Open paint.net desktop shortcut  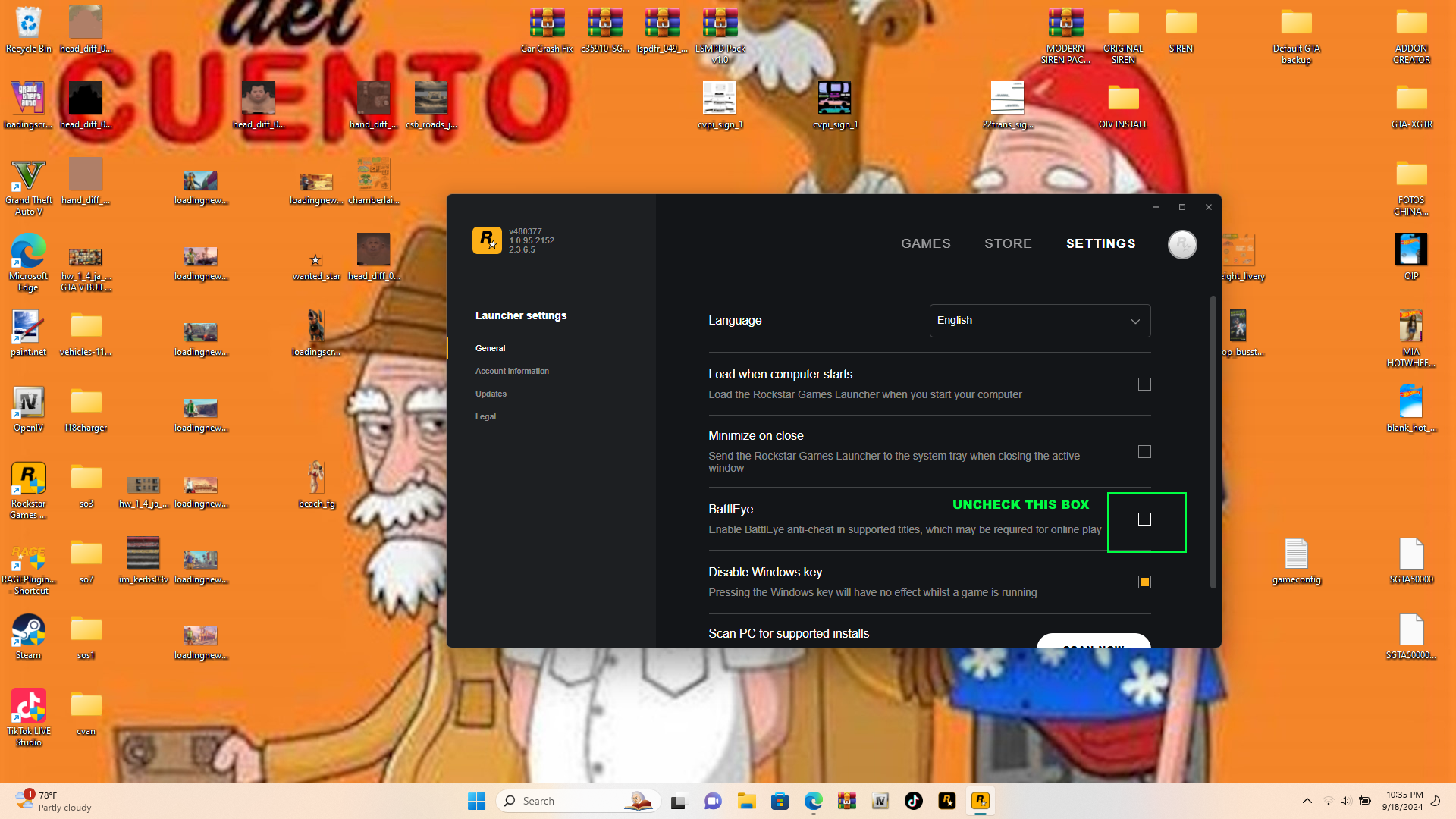28,328
